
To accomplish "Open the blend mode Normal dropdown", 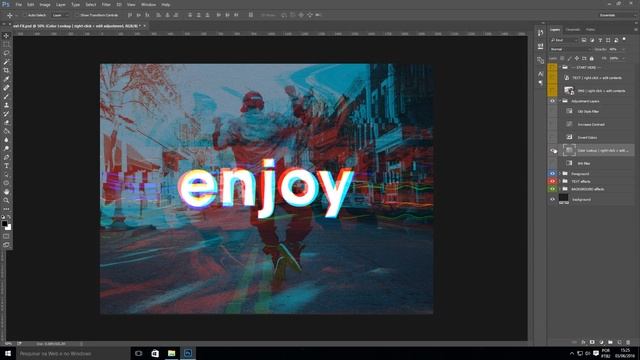I will coord(570,49).
